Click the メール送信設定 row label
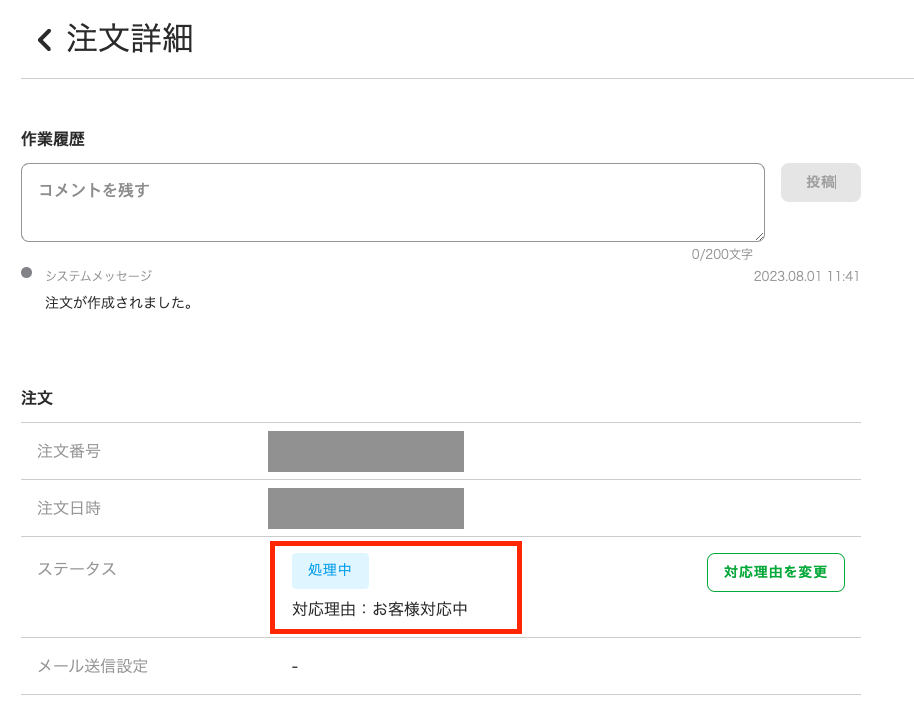 (x=92, y=666)
